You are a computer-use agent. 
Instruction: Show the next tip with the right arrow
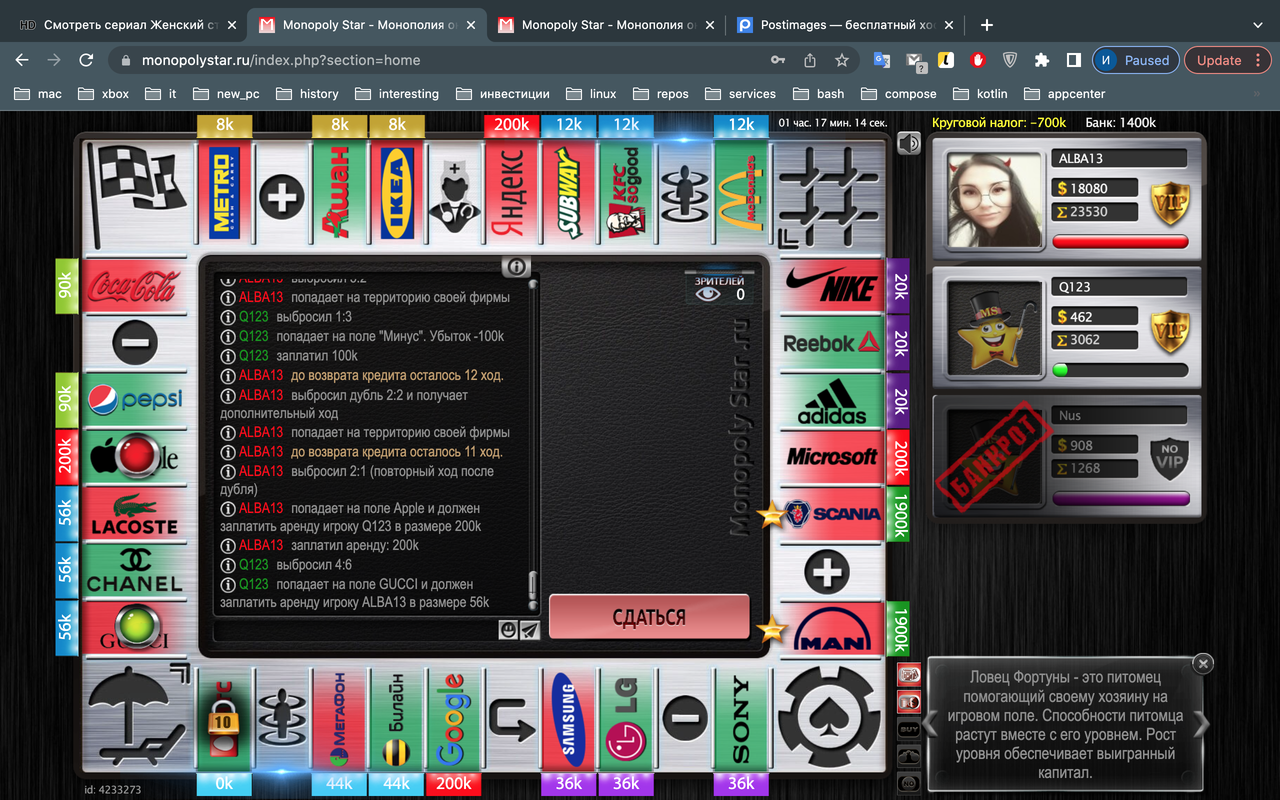[1203, 724]
